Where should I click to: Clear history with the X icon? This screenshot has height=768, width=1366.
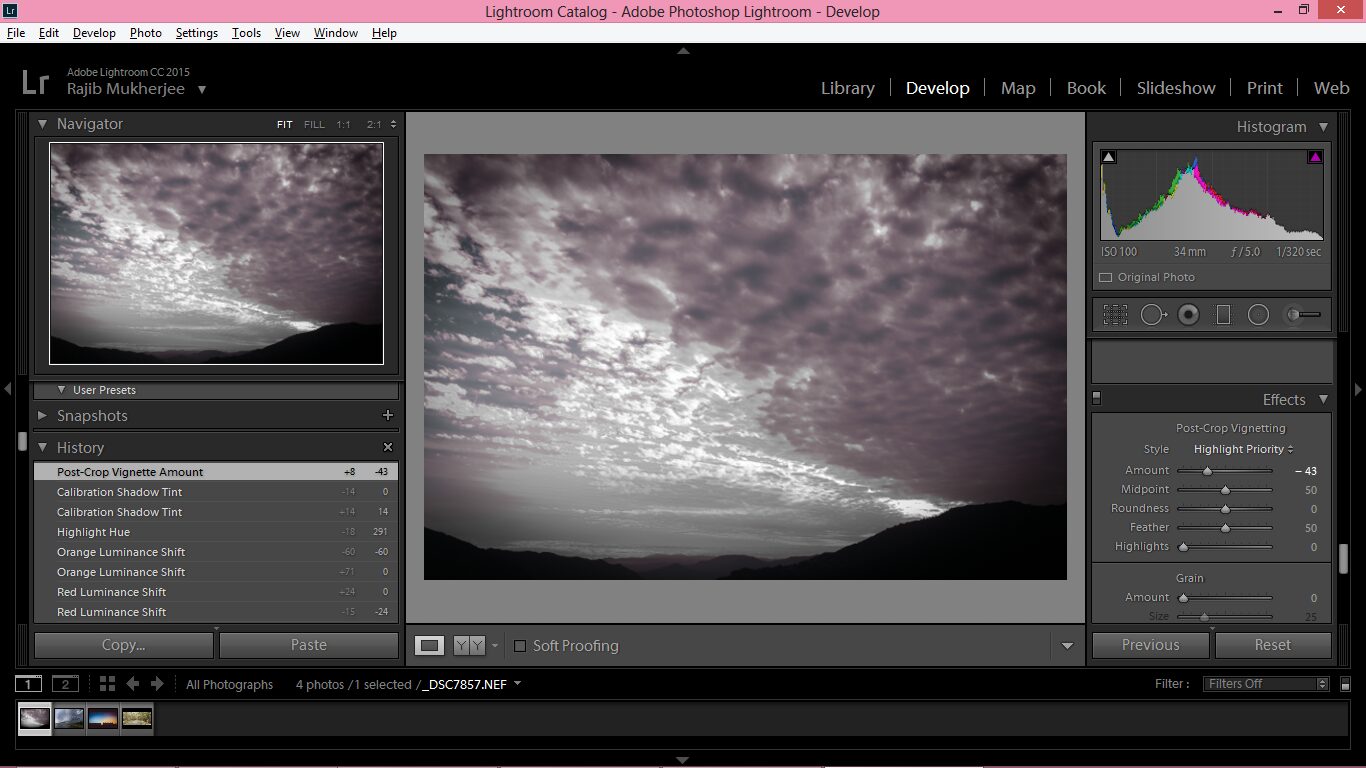point(388,447)
